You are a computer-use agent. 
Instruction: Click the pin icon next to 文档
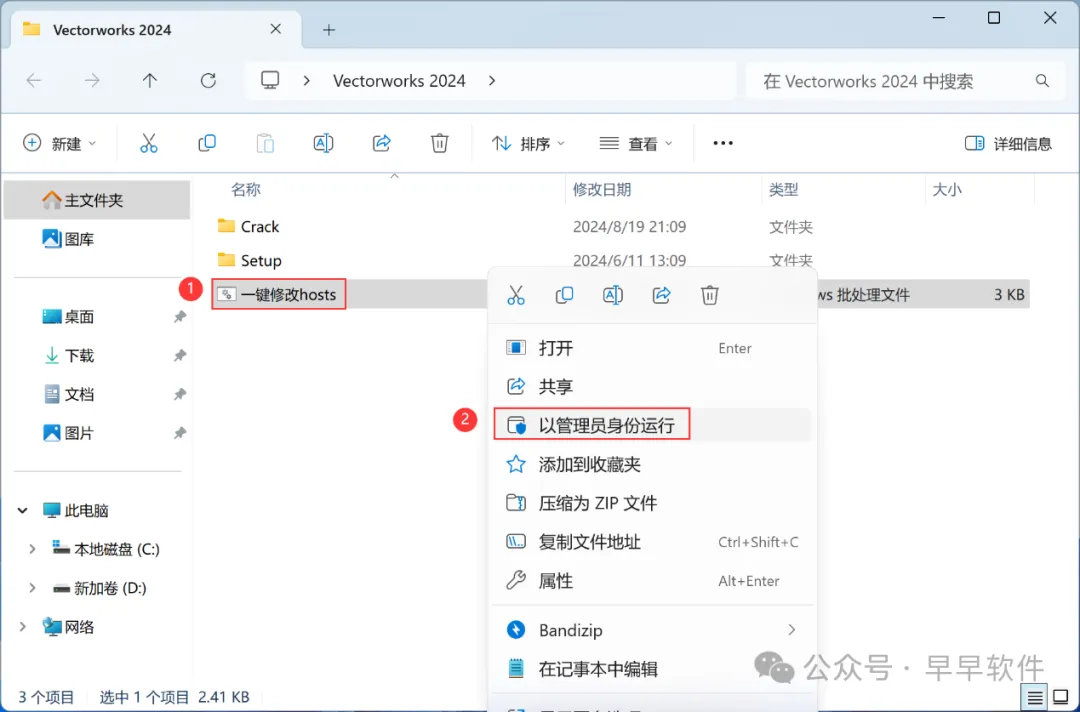pos(180,394)
